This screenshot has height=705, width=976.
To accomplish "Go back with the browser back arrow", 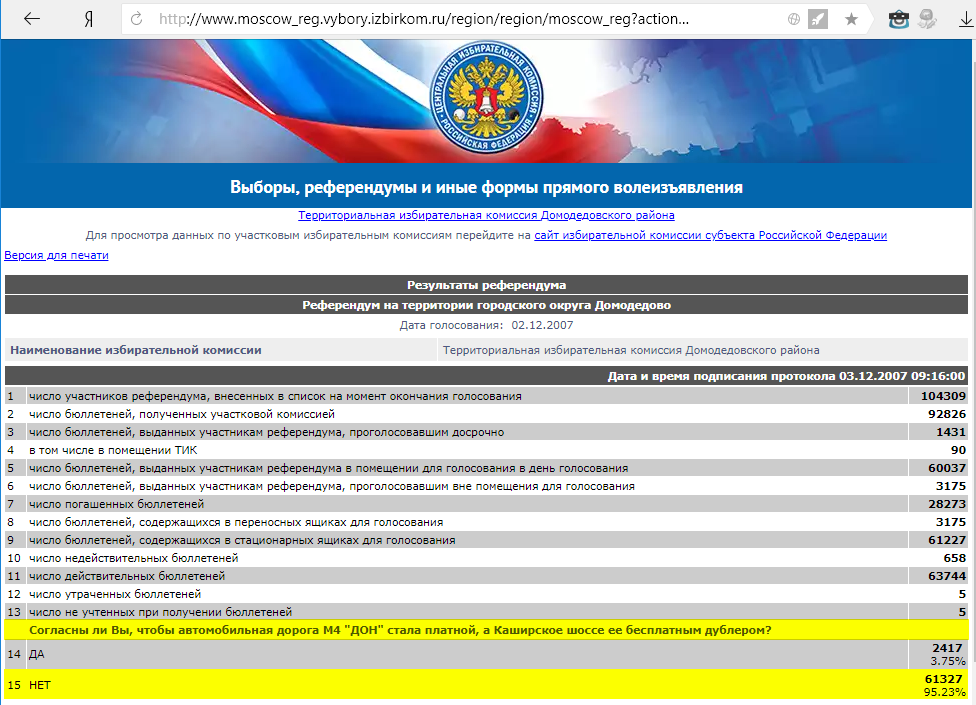I will point(32,19).
